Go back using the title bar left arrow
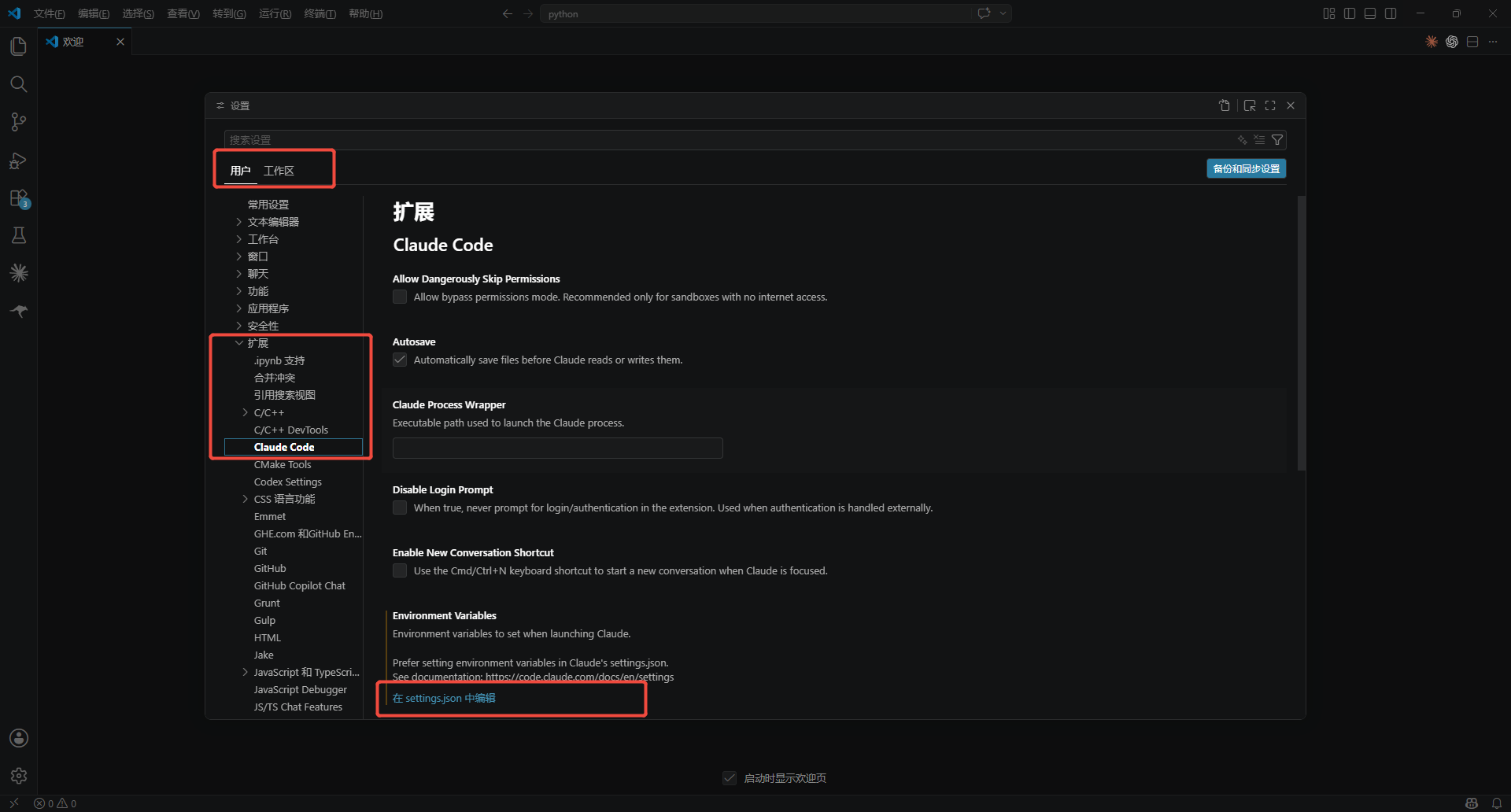 point(508,13)
